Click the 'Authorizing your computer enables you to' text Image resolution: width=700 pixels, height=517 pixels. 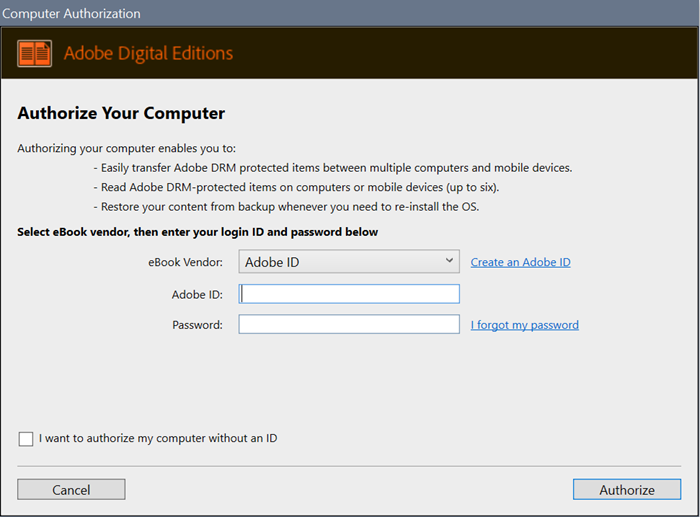[x=127, y=148]
